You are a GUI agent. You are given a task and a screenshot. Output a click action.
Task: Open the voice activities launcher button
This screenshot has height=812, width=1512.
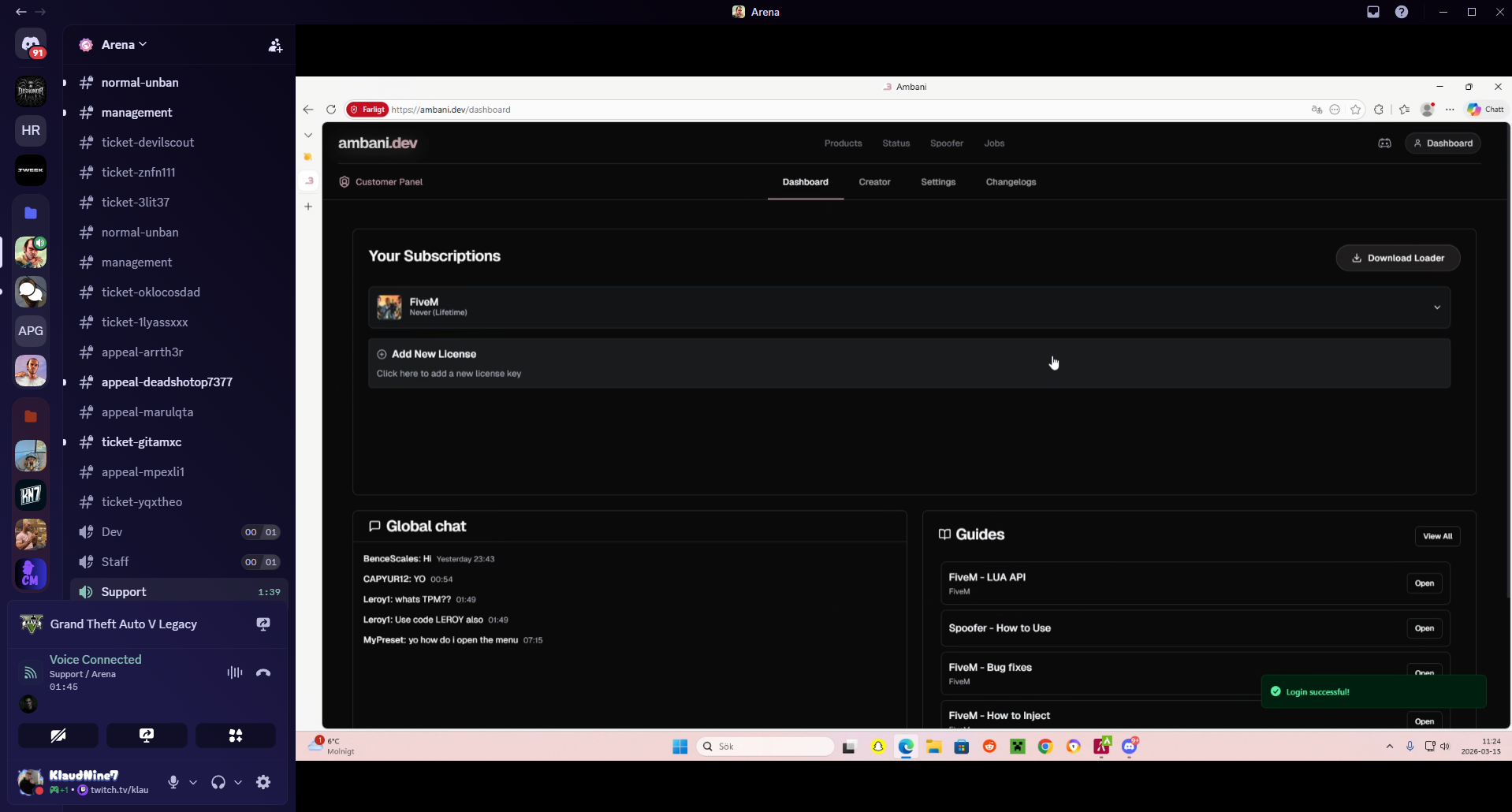pos(236,736)
